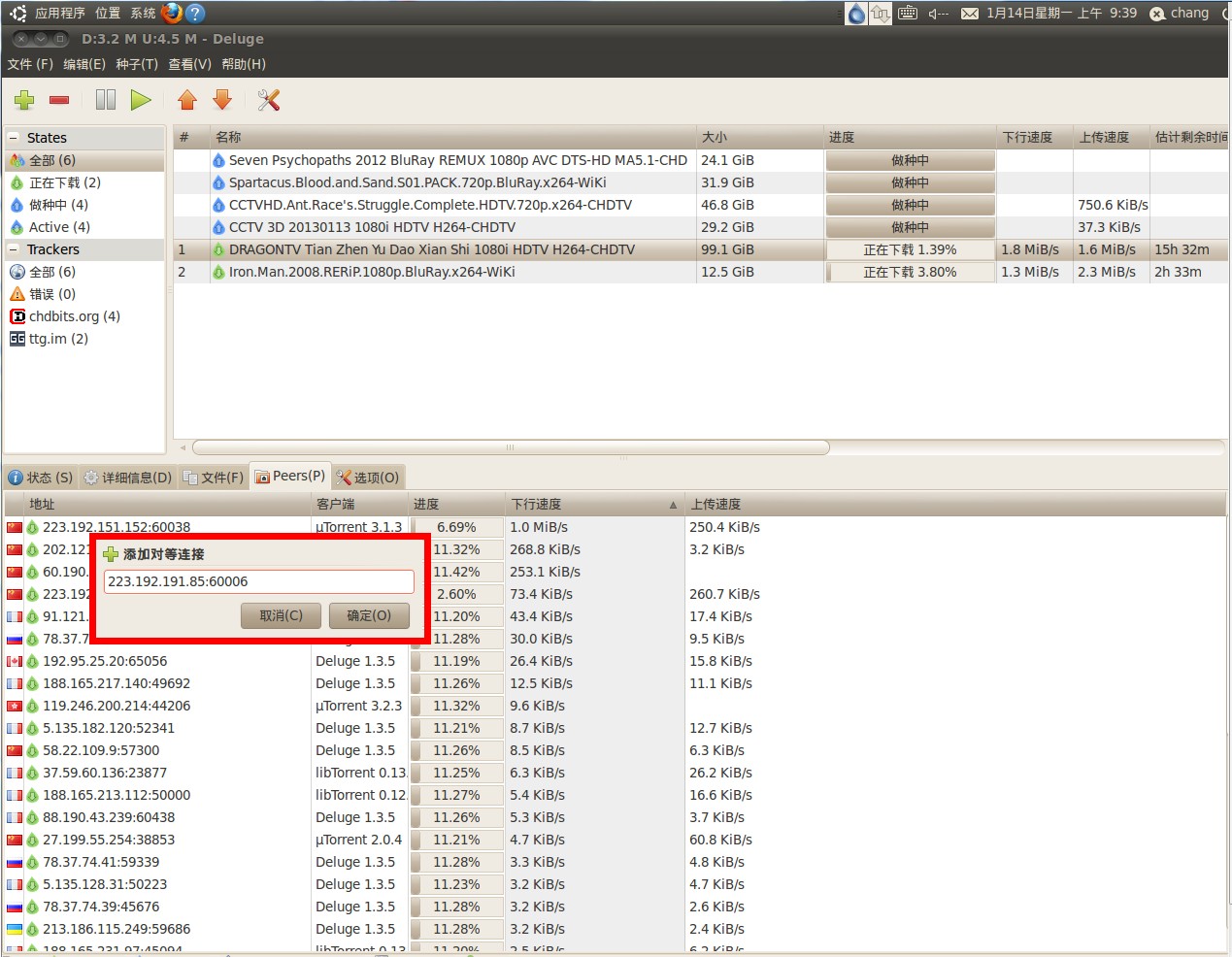
Task: Select the Peers(P) tab
Action: pyautogui.click(x=290, y=476)
